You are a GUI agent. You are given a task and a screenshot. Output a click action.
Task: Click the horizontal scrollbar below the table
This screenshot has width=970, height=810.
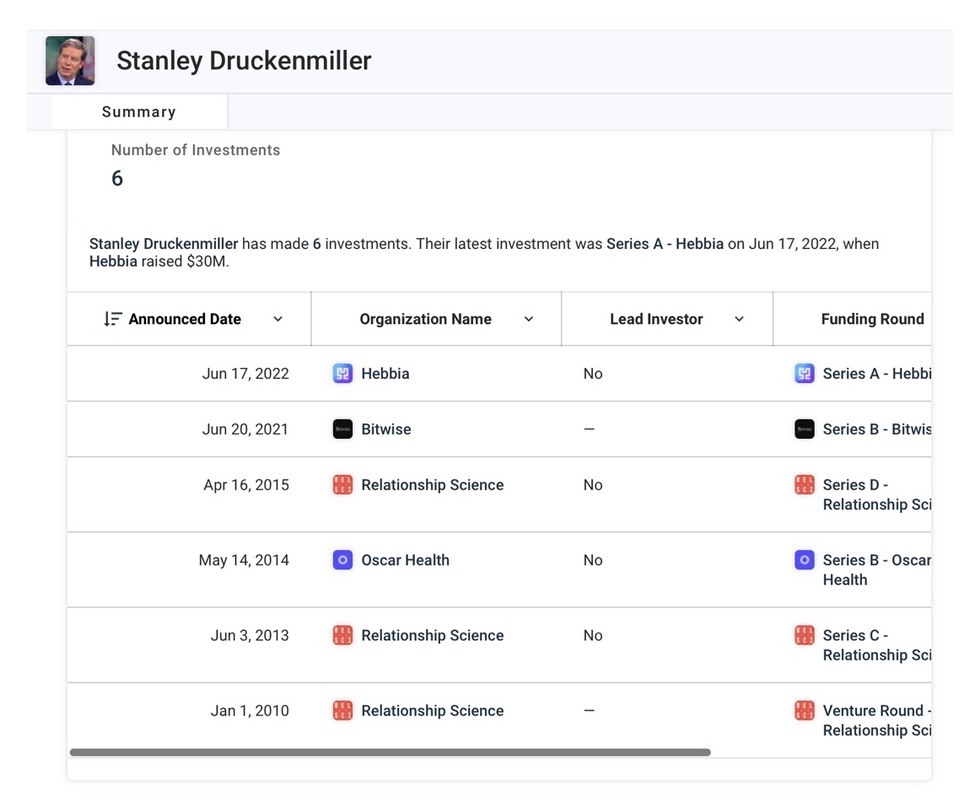click(390, 752)
